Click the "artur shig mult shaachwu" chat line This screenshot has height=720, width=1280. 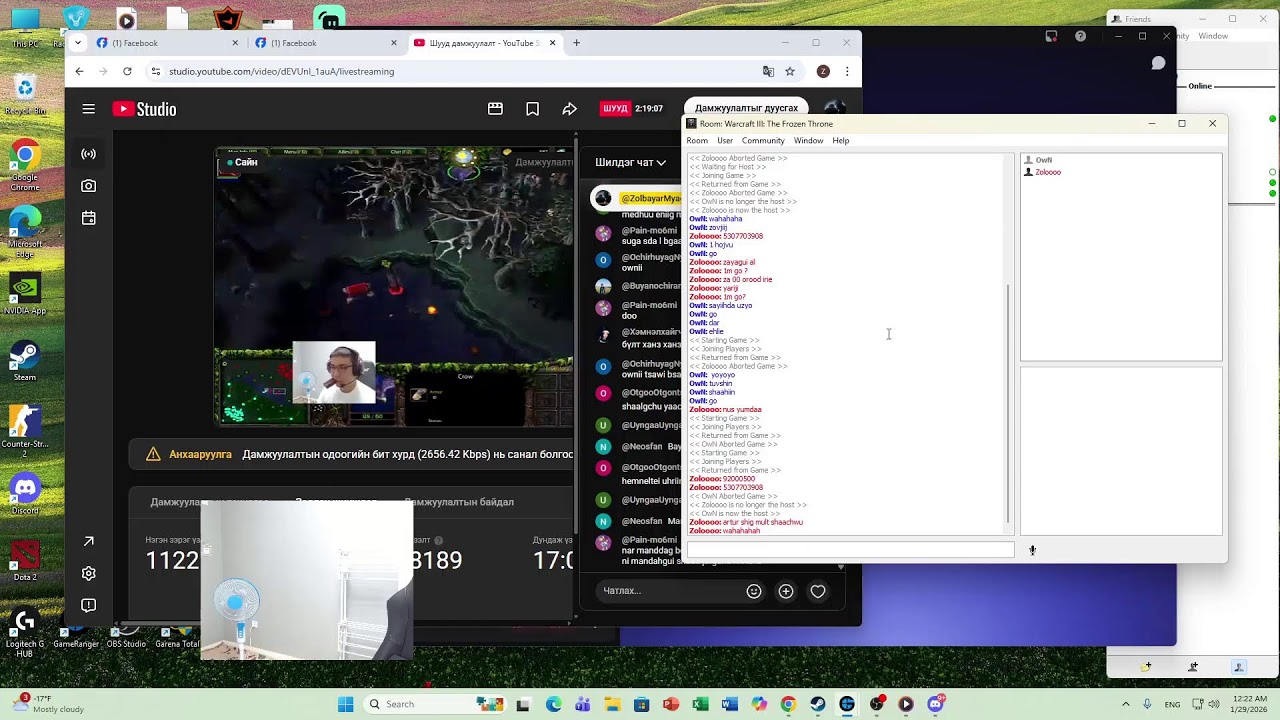(746, 522)
